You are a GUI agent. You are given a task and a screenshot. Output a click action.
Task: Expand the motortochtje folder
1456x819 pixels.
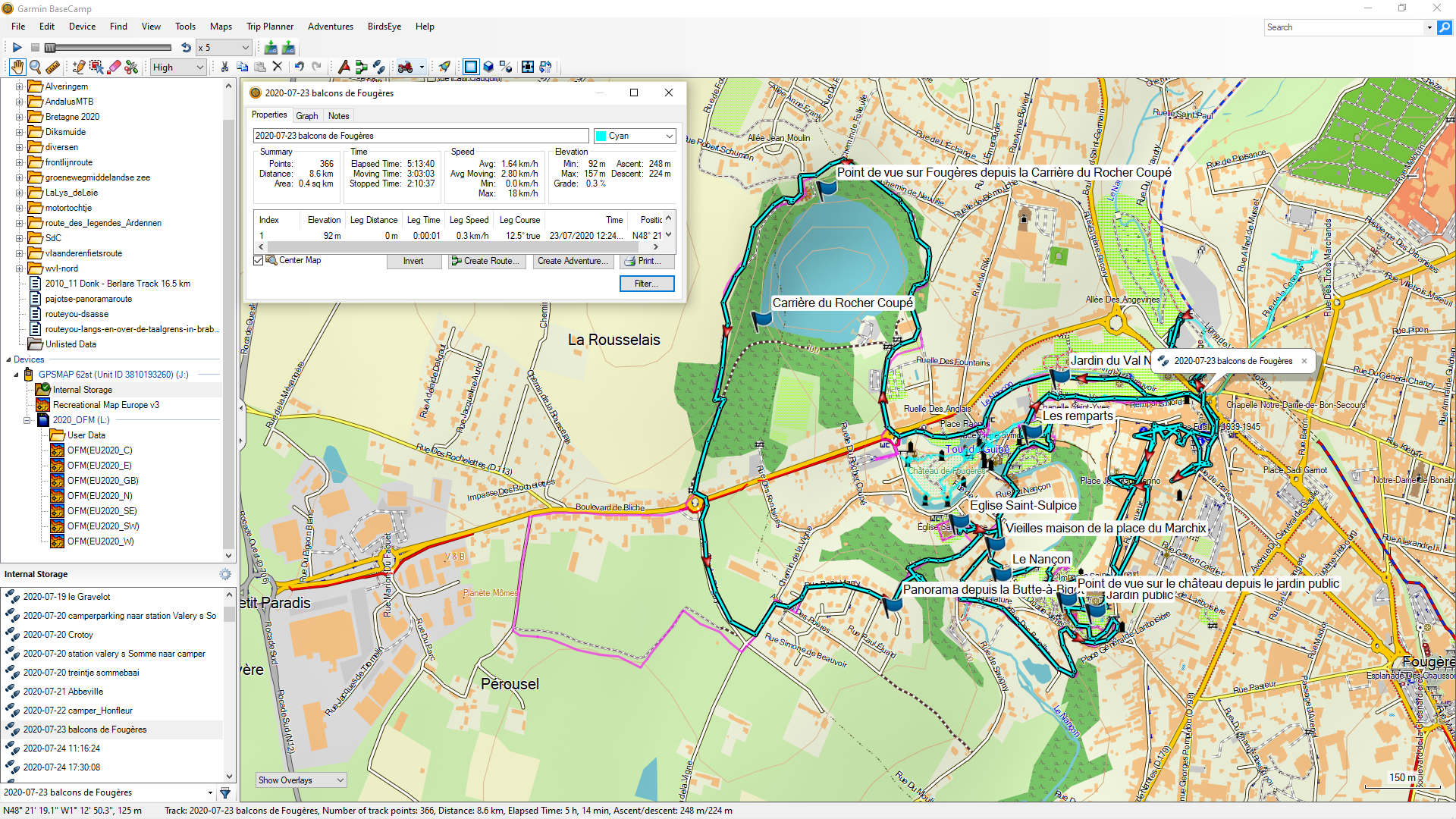coord(19,208)
